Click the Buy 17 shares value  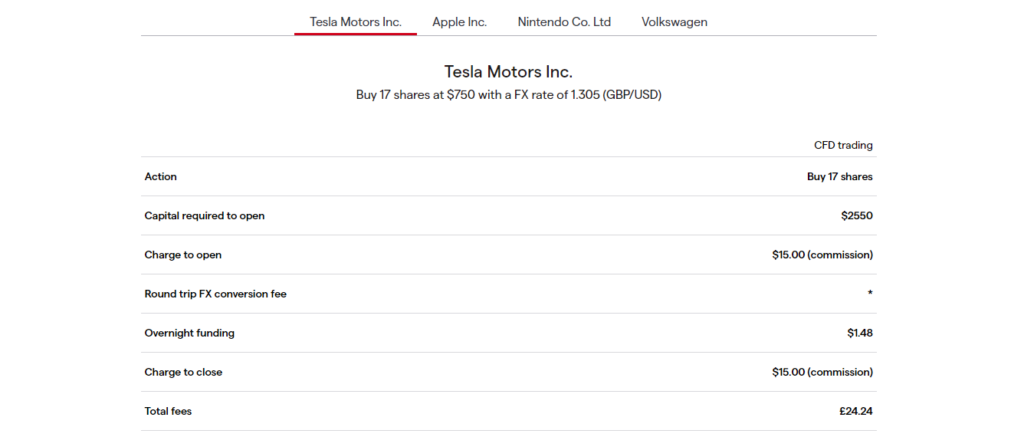840,176
